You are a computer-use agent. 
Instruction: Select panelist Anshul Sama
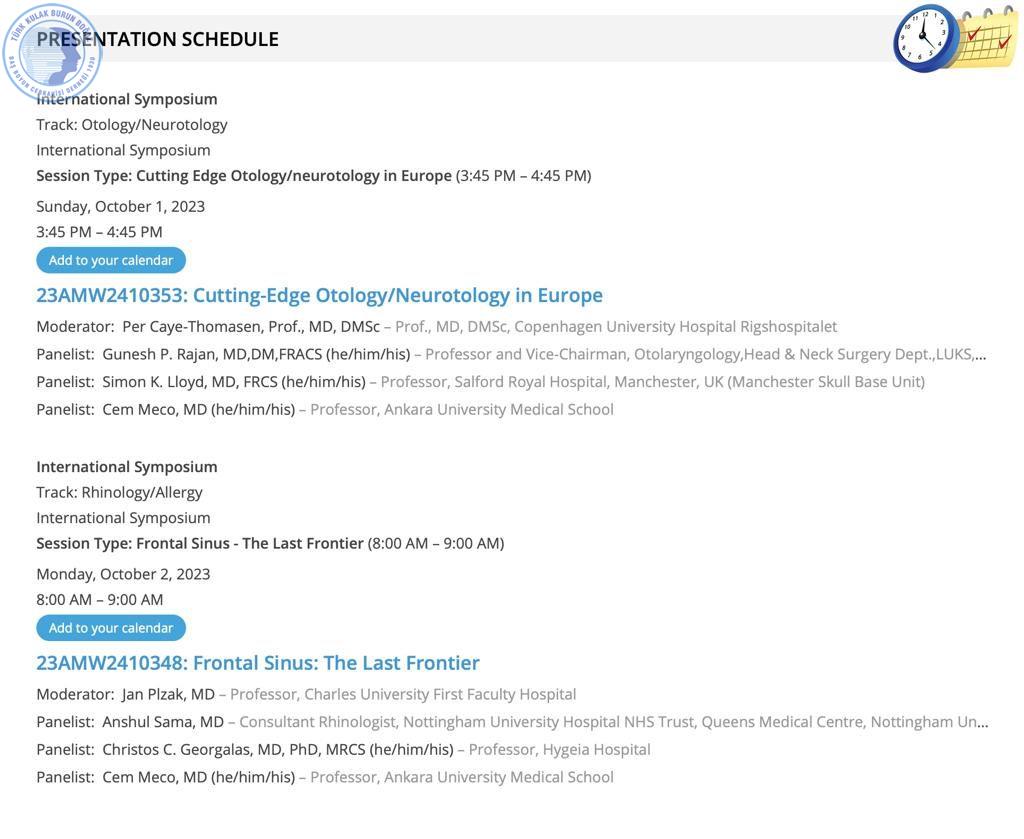(163, 721)
